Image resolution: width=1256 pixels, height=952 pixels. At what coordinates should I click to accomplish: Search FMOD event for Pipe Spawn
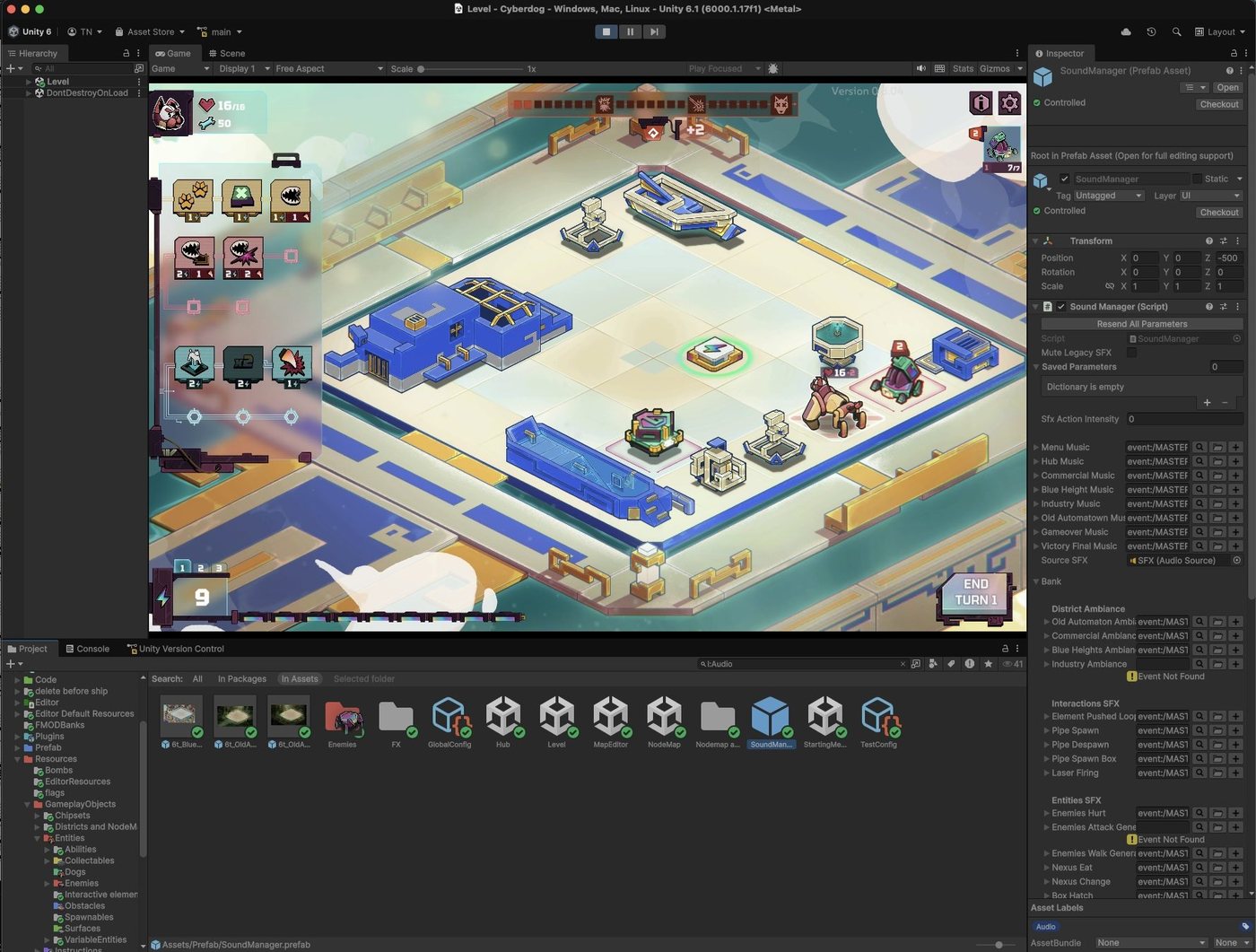pyautogui.click(x=1199, y=730)
